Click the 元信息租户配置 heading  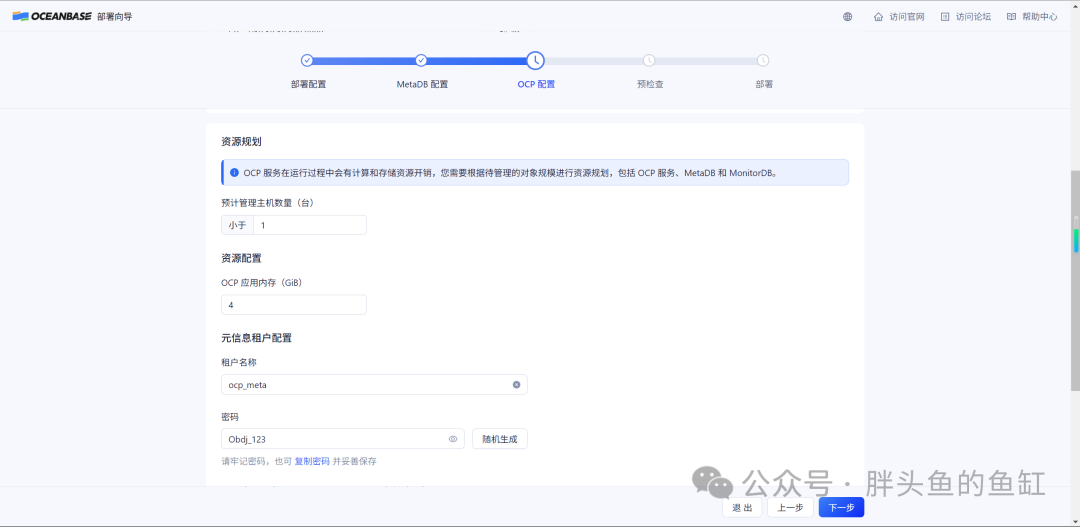[256, 338]
